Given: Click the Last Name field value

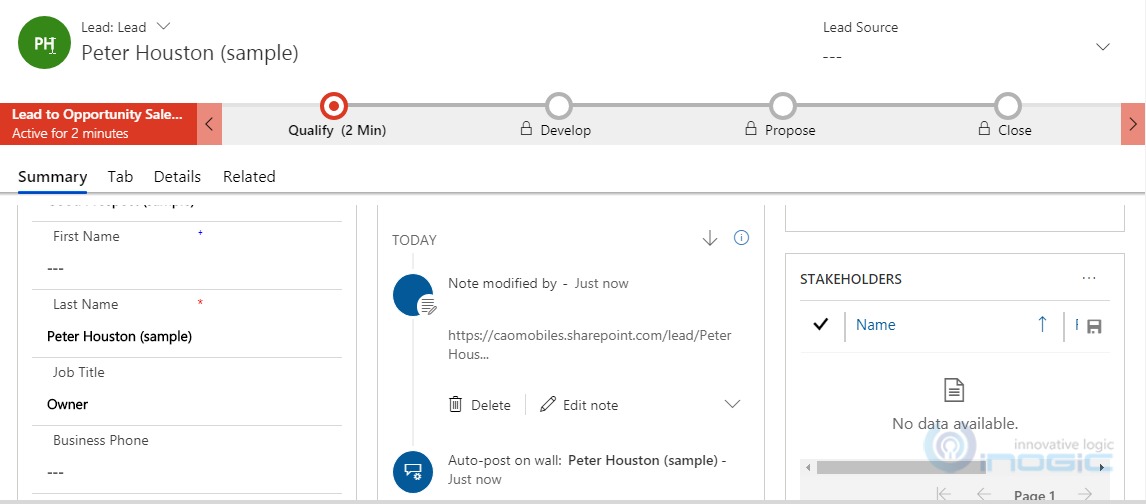Looking at the screenshot, I should (x=120, y=337).
